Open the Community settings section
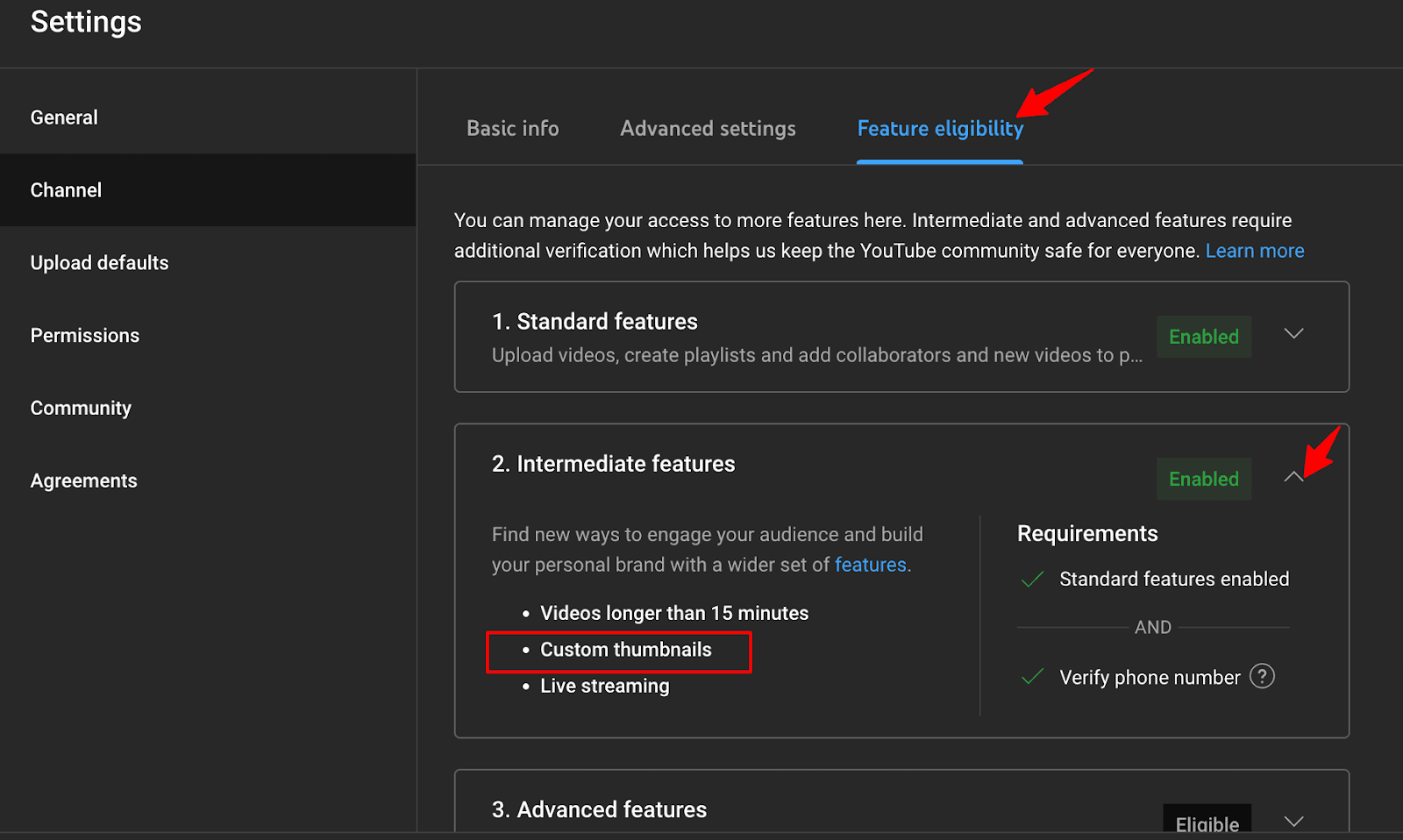This screenshot has width=1403, height=840. [x=80, y=407]
